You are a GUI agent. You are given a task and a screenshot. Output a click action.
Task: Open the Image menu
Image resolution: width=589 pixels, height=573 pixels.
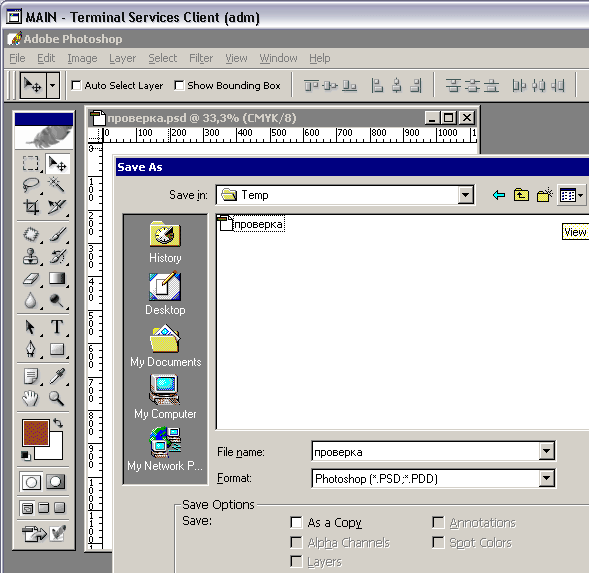pos(82,58)
